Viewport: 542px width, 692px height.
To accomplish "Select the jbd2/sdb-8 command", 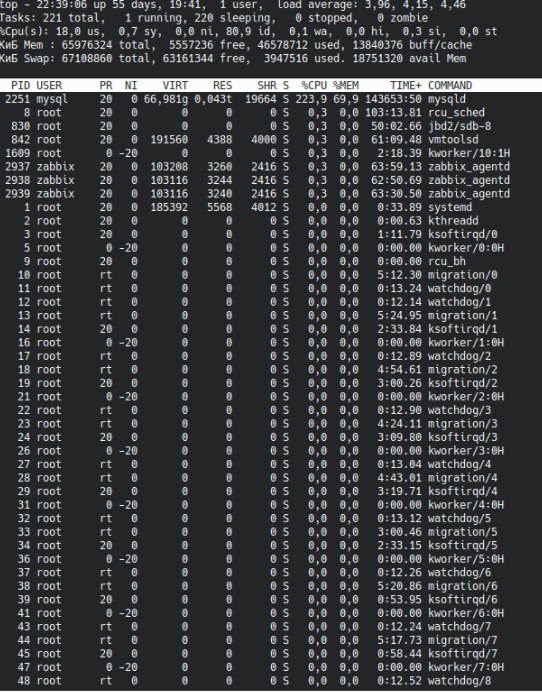I will pos(459,126).
